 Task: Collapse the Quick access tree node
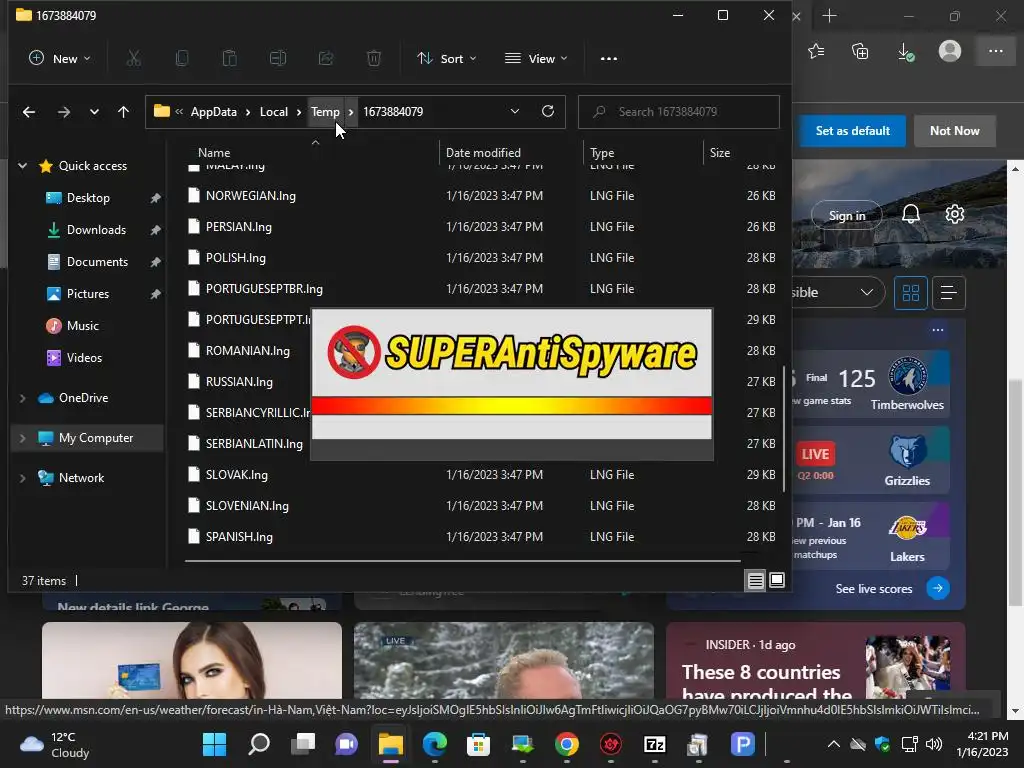22,166
